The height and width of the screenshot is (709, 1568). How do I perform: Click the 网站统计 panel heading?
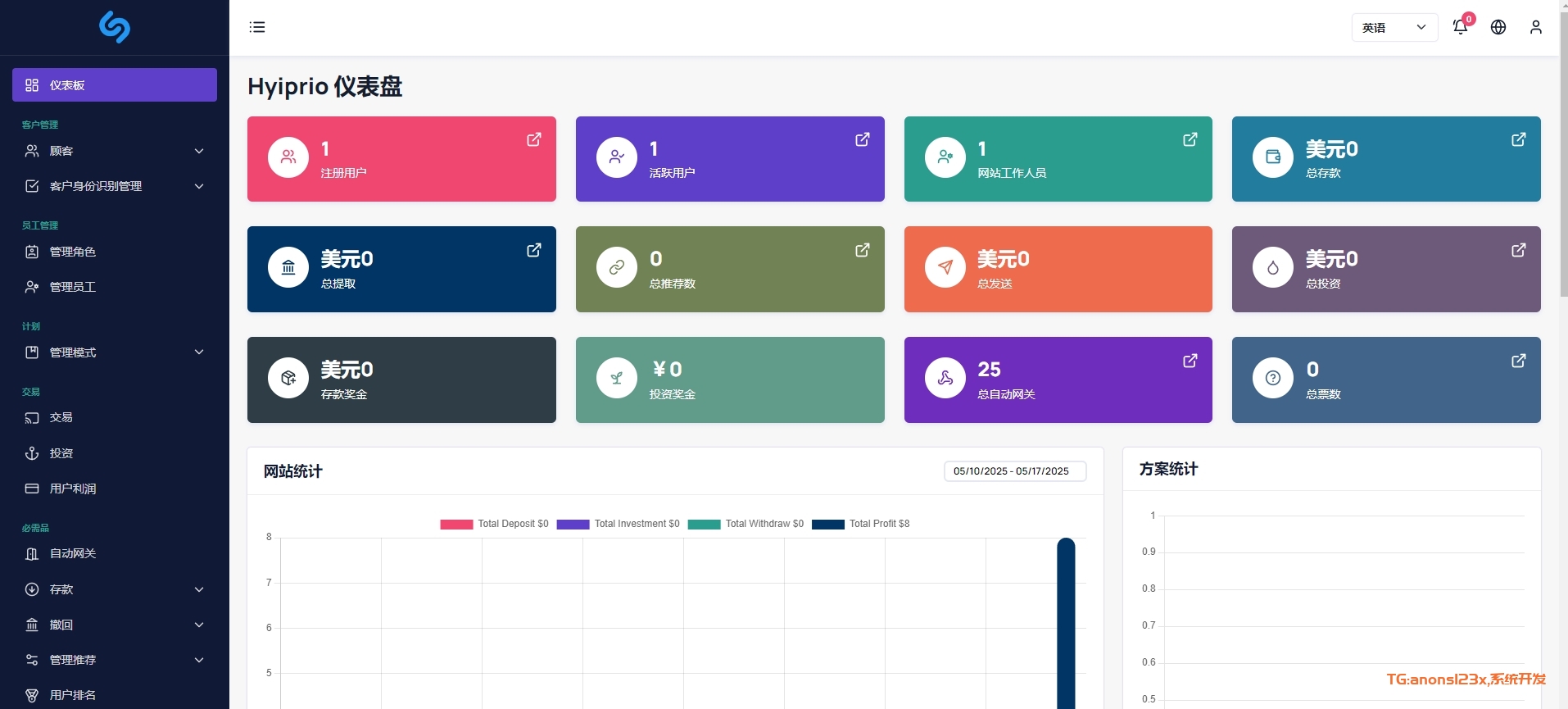pyautogui.click(x=292, y=471)
